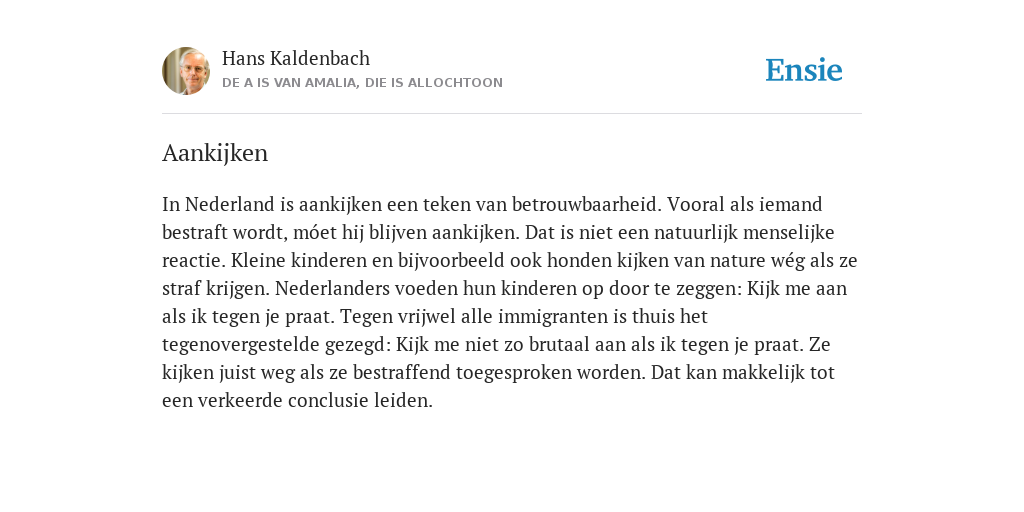
Task: Click the word 'tegenovergestelde' in the paragraph
Action: pos(241,345)
